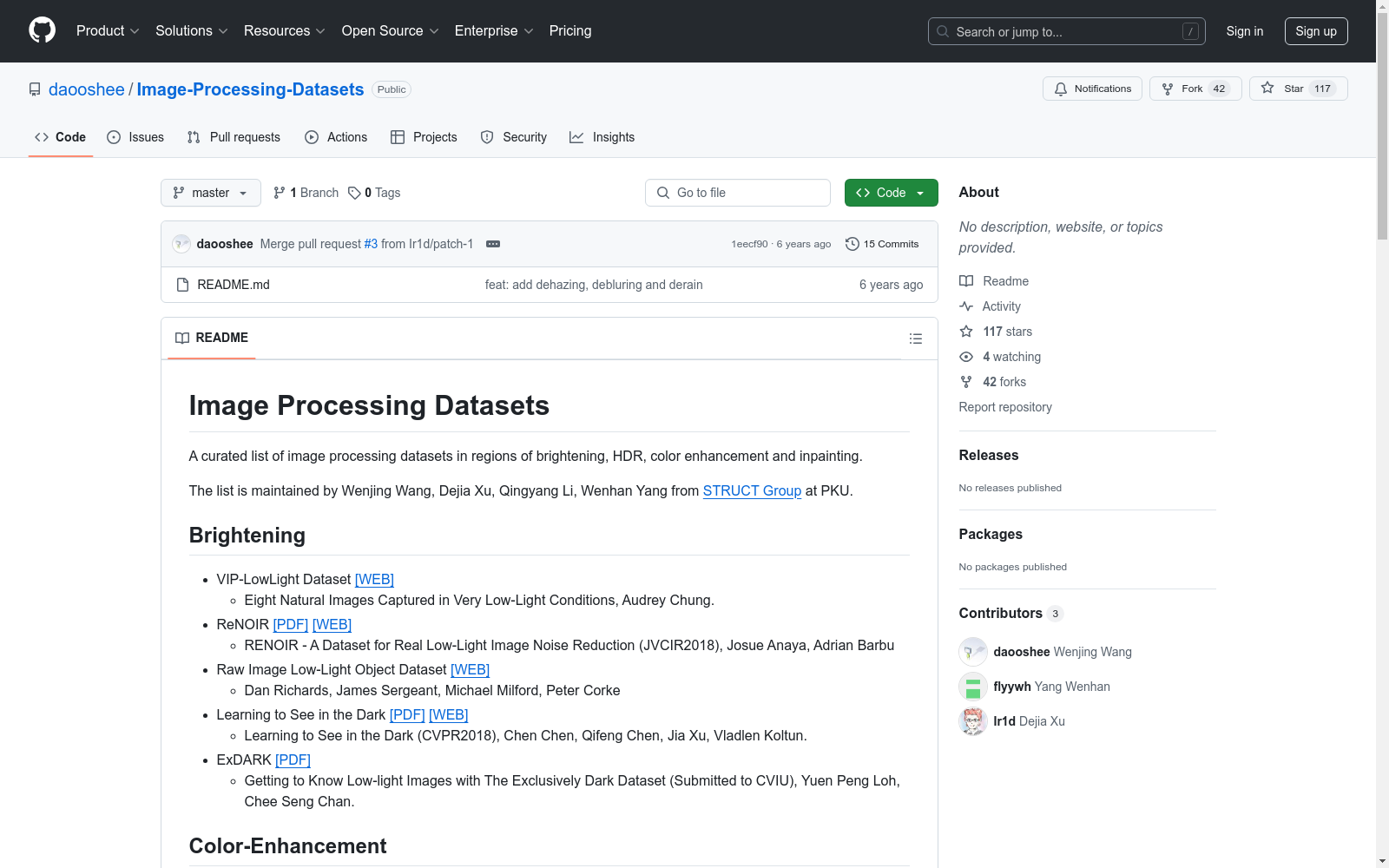Screen dimensions: 1389x868
Task: Click Ir1d contributor avatar
Action: [973, 721]
